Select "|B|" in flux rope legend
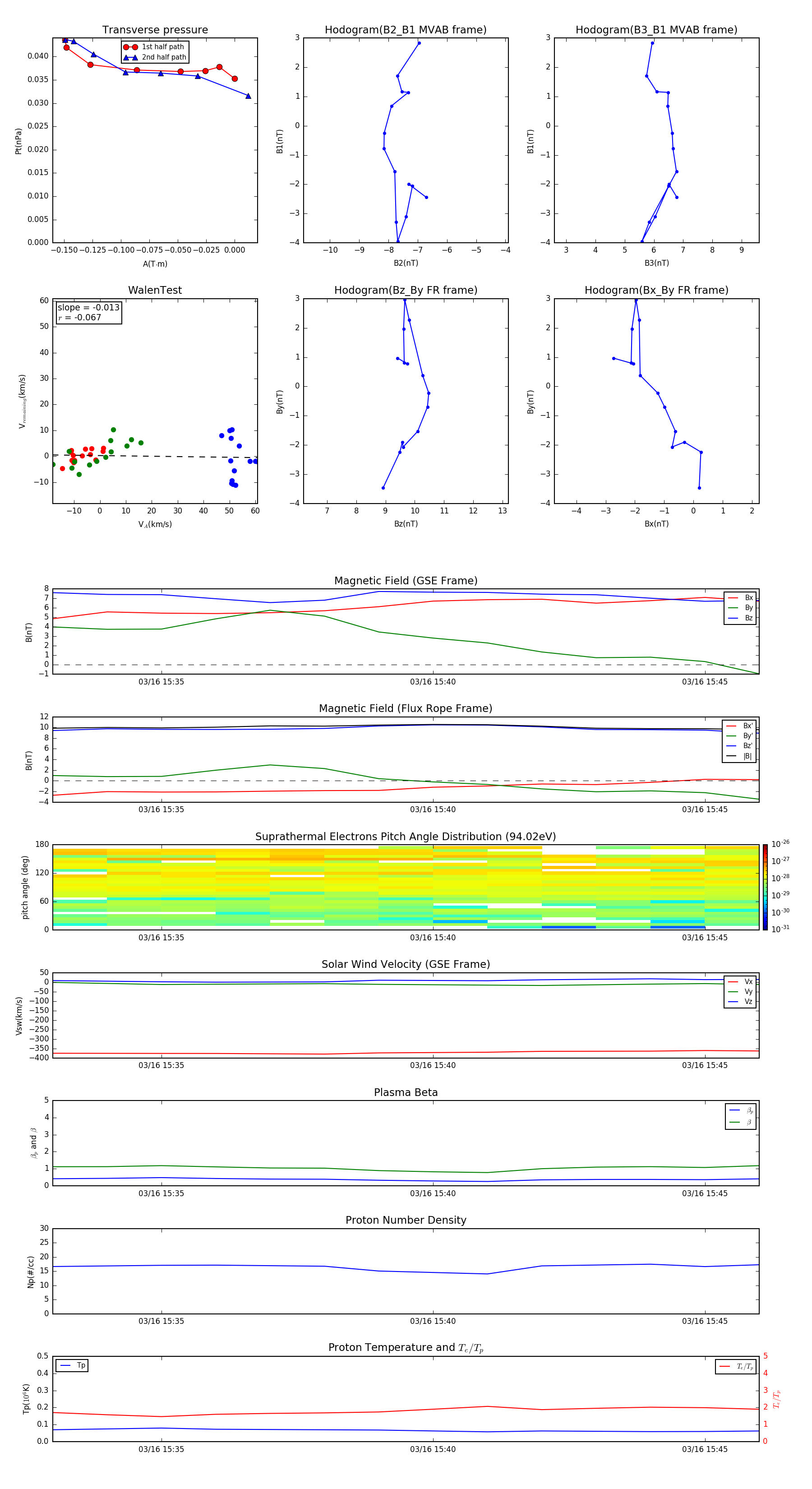The image size is (812, 1489). 740,756
